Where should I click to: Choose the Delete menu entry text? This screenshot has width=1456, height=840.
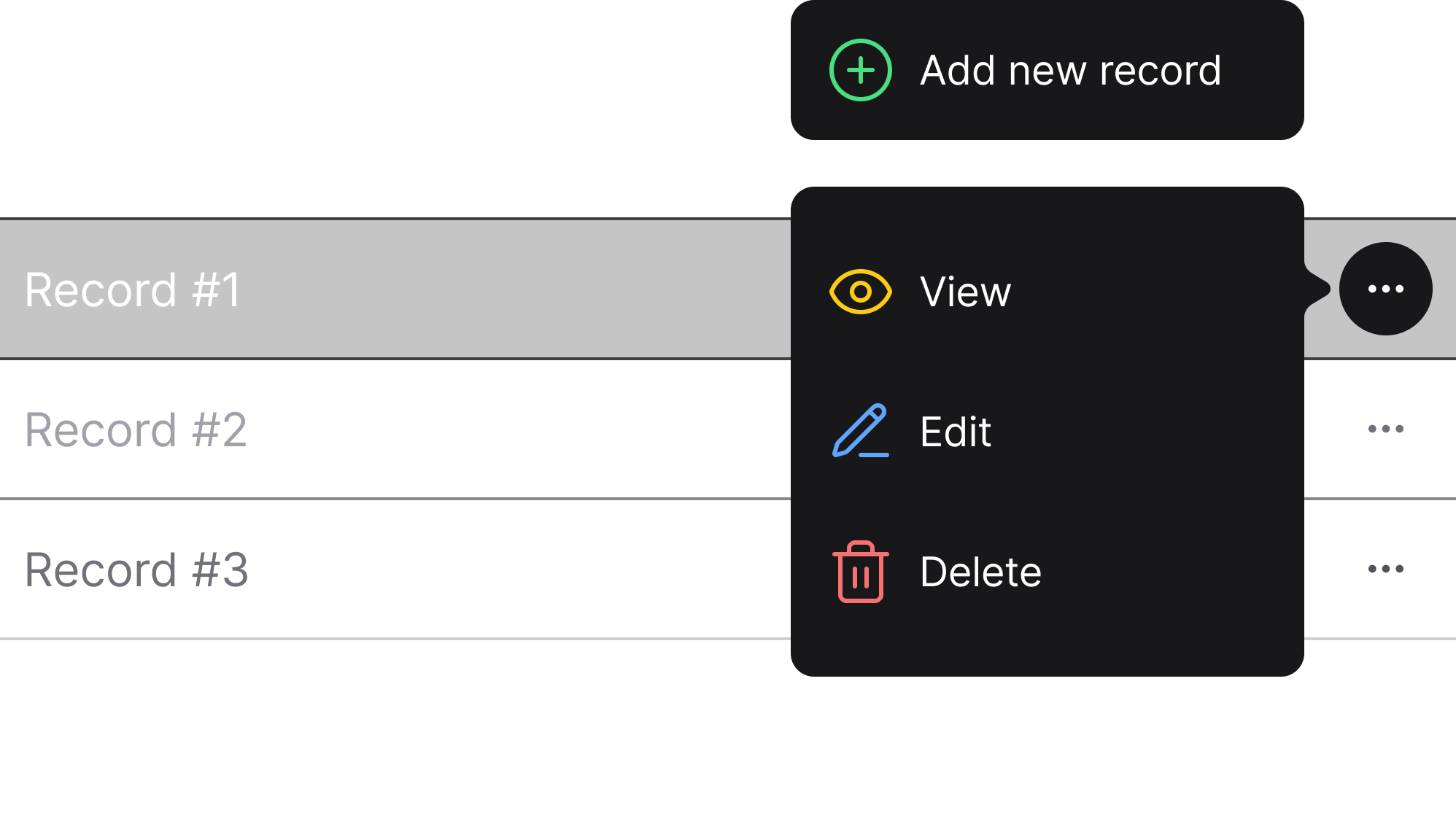pyautogui.click(x=980, y=572)
